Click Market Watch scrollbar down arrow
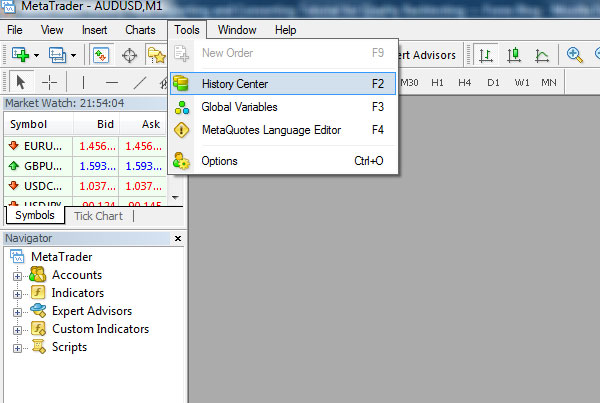 [175, 198]
